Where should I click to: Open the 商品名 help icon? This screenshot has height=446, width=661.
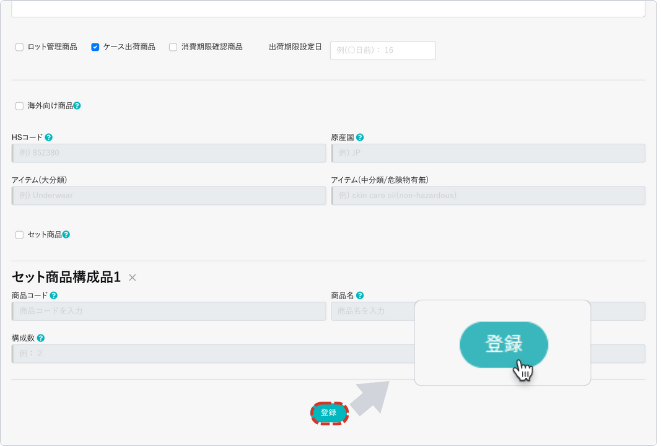(359, 296)
